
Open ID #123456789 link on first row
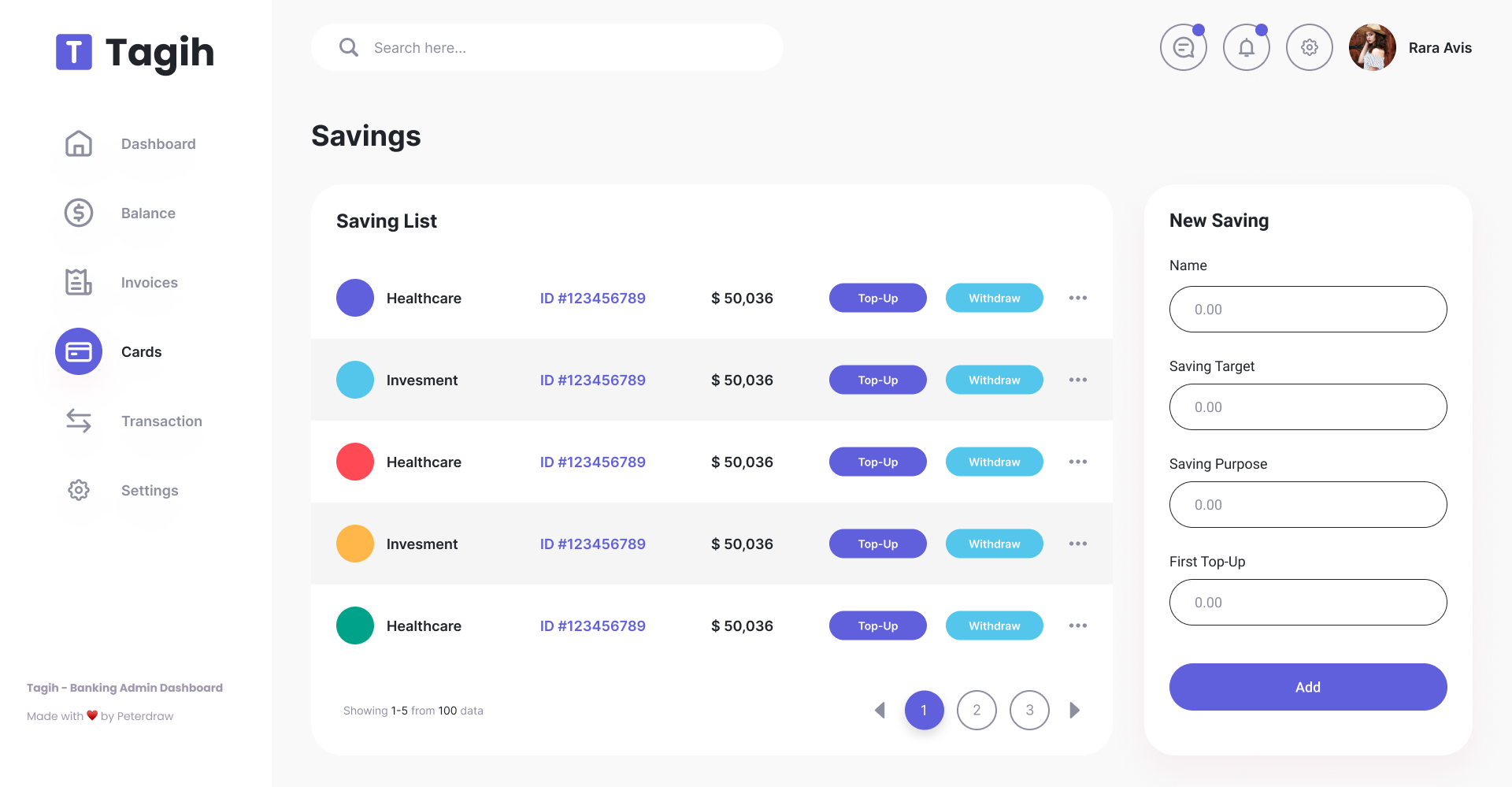tap(592, 298)
